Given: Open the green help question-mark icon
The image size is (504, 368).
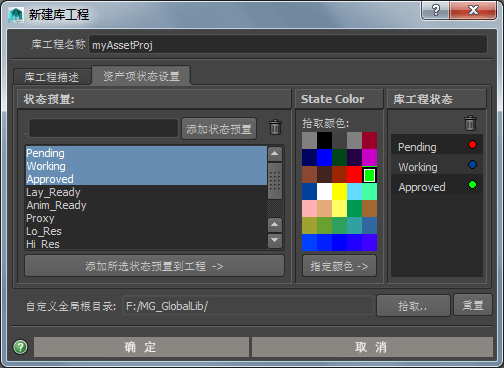Looking at the screenshot, I should (20, 347).
